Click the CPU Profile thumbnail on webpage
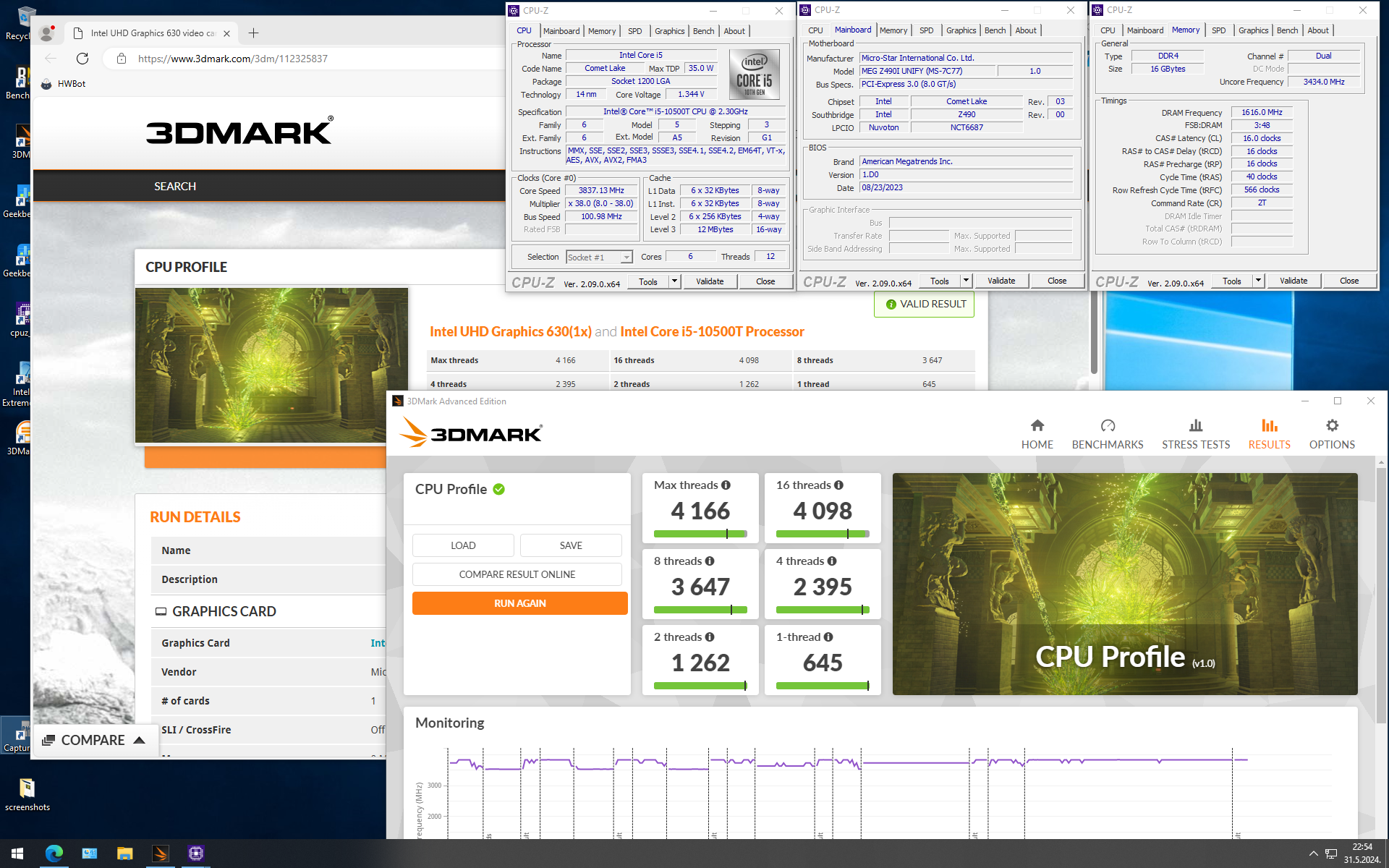The width and height of the screenshot is (1389, 868). (271, 365)
